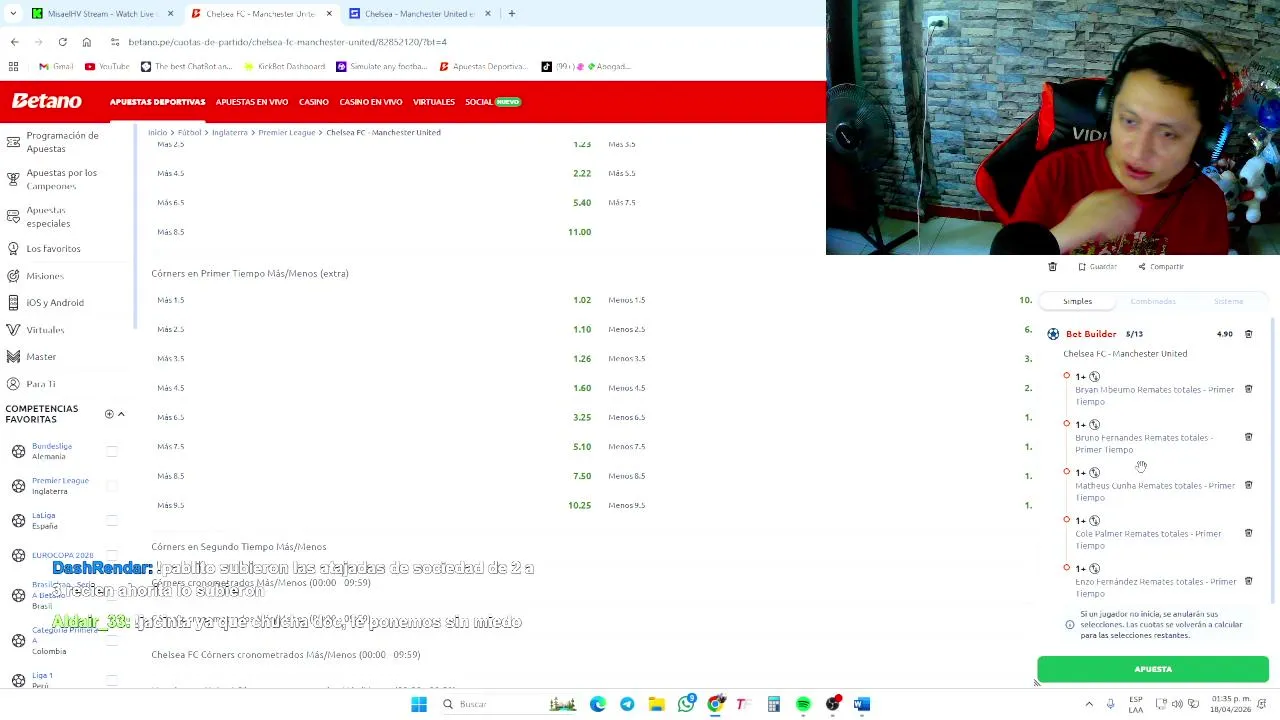The width and height of the screenshot is (1280, 720).
Task: Open Apuestas especiales in the sidebar
Action: click(48, 217)
